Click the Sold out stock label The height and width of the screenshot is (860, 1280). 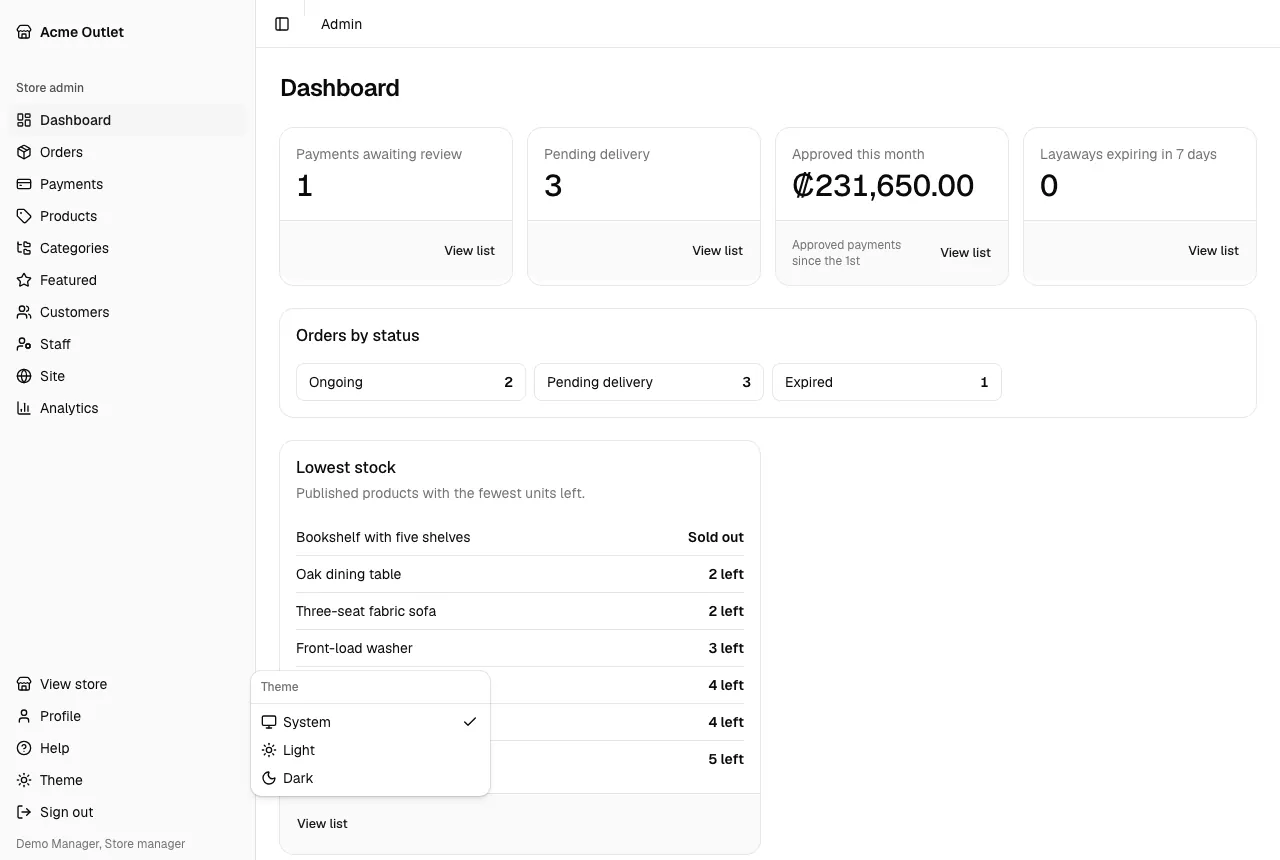point(716,537)
